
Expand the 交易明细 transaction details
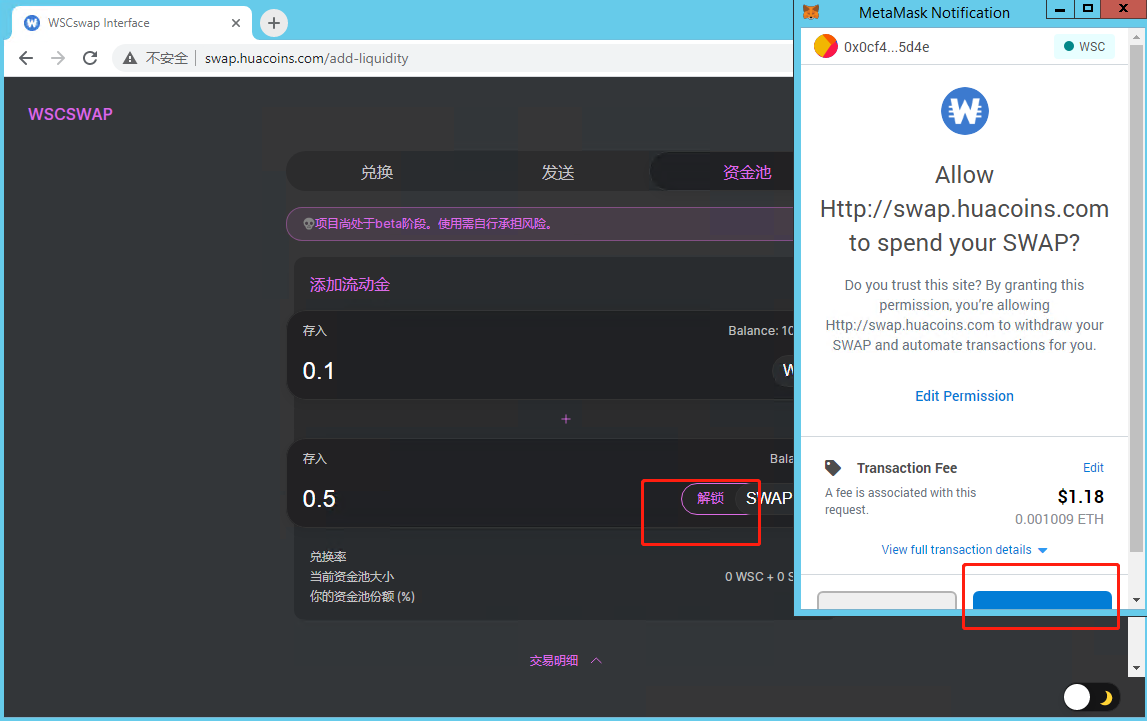point(565,660)
